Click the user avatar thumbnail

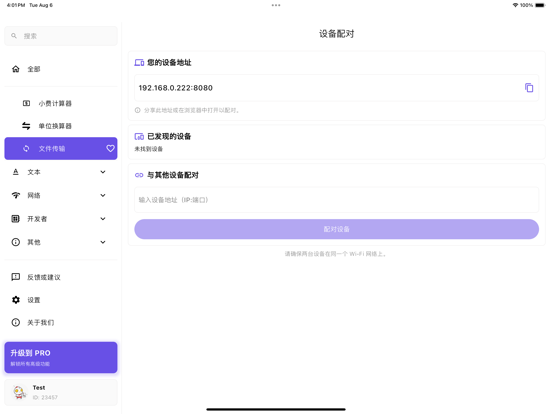pos(19,392)
